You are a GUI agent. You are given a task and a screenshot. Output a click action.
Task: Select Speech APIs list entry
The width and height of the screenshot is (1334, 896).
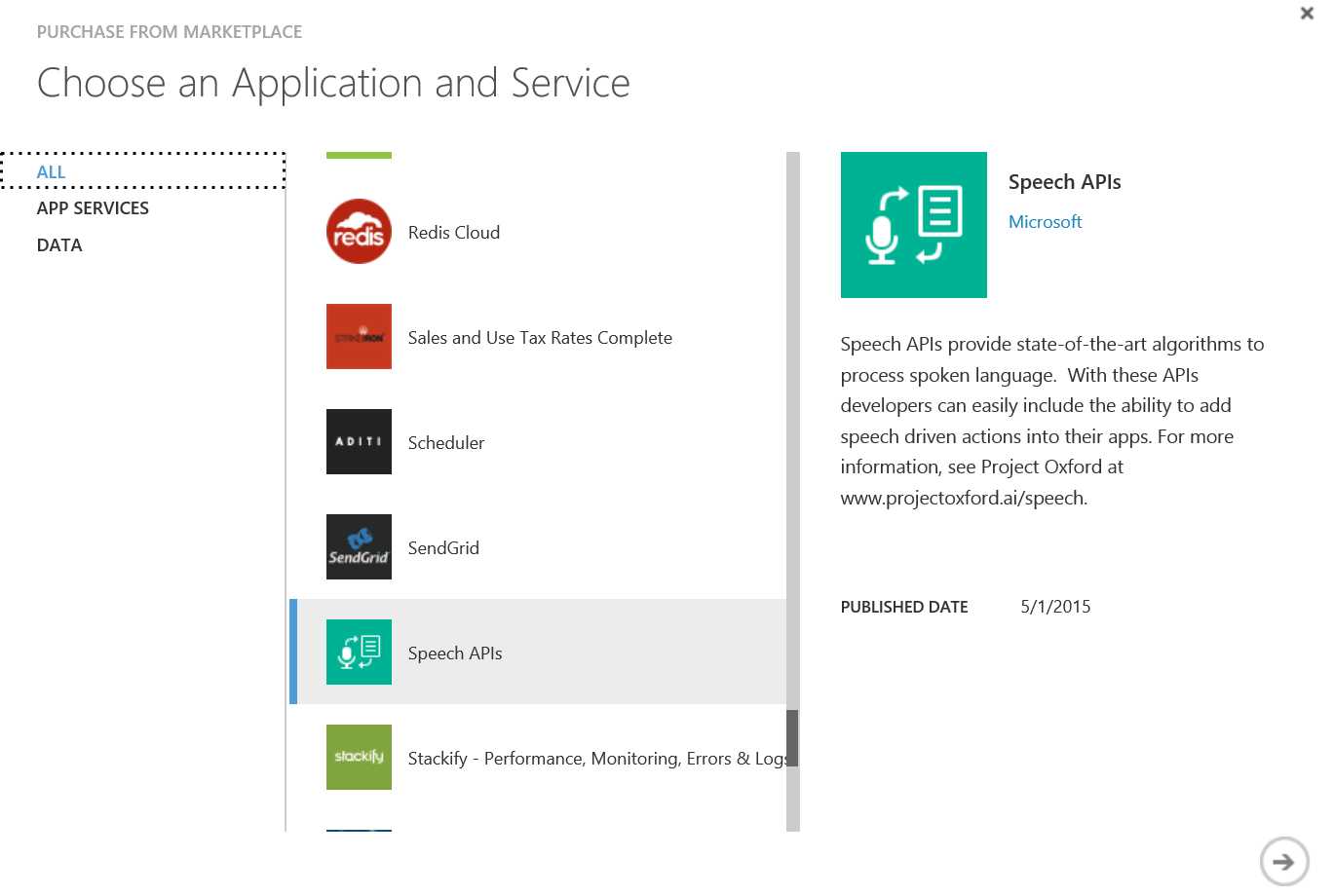pyautogui.click(x=538, y=652)
